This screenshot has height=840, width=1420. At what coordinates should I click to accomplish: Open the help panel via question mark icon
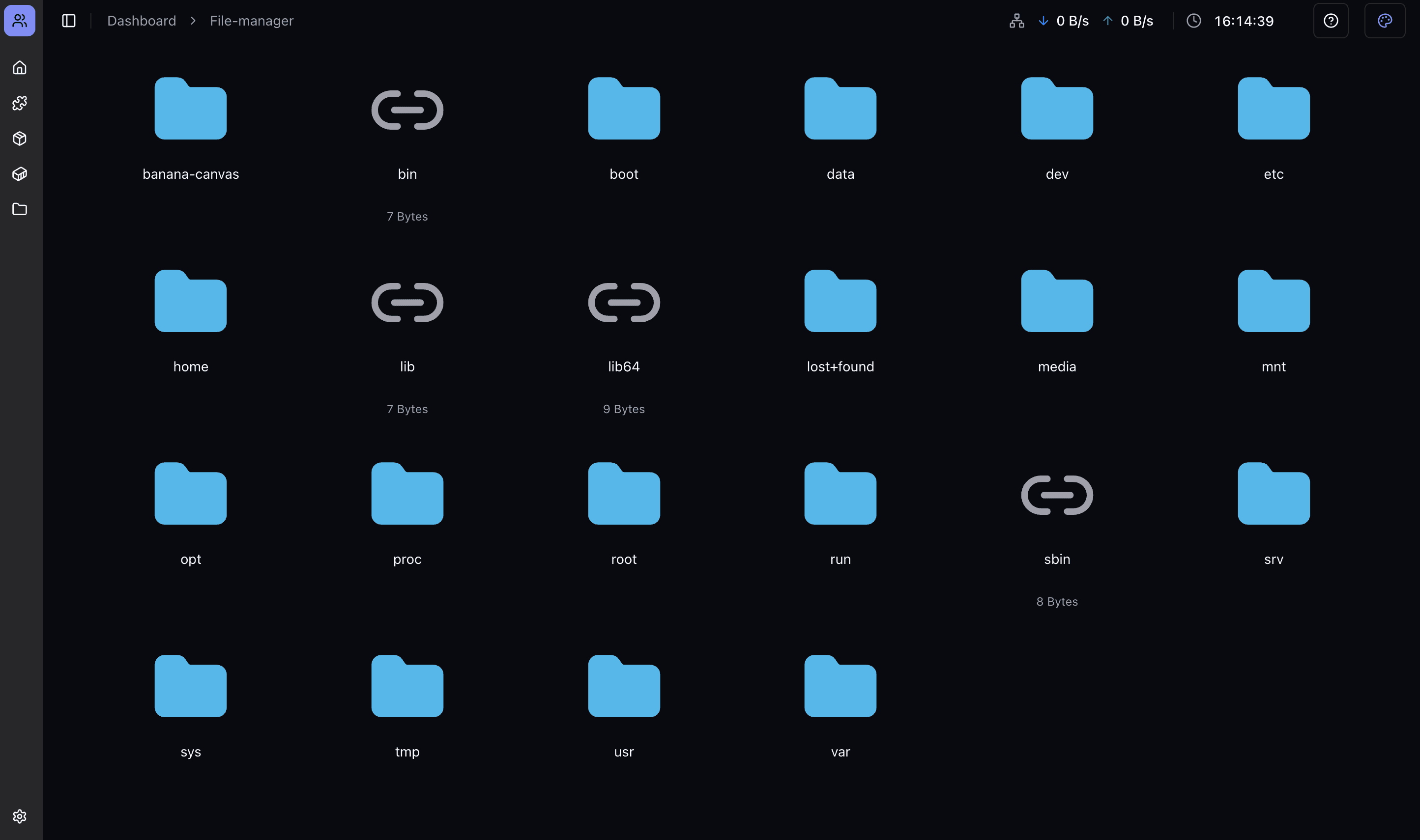(x=1331, y=20)
